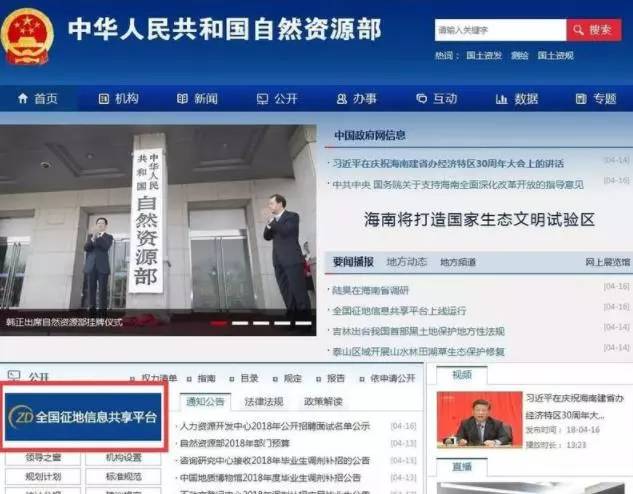Click the red 搜索 button
The height and width of the screenshot is (494, 633).
(594, 30)
